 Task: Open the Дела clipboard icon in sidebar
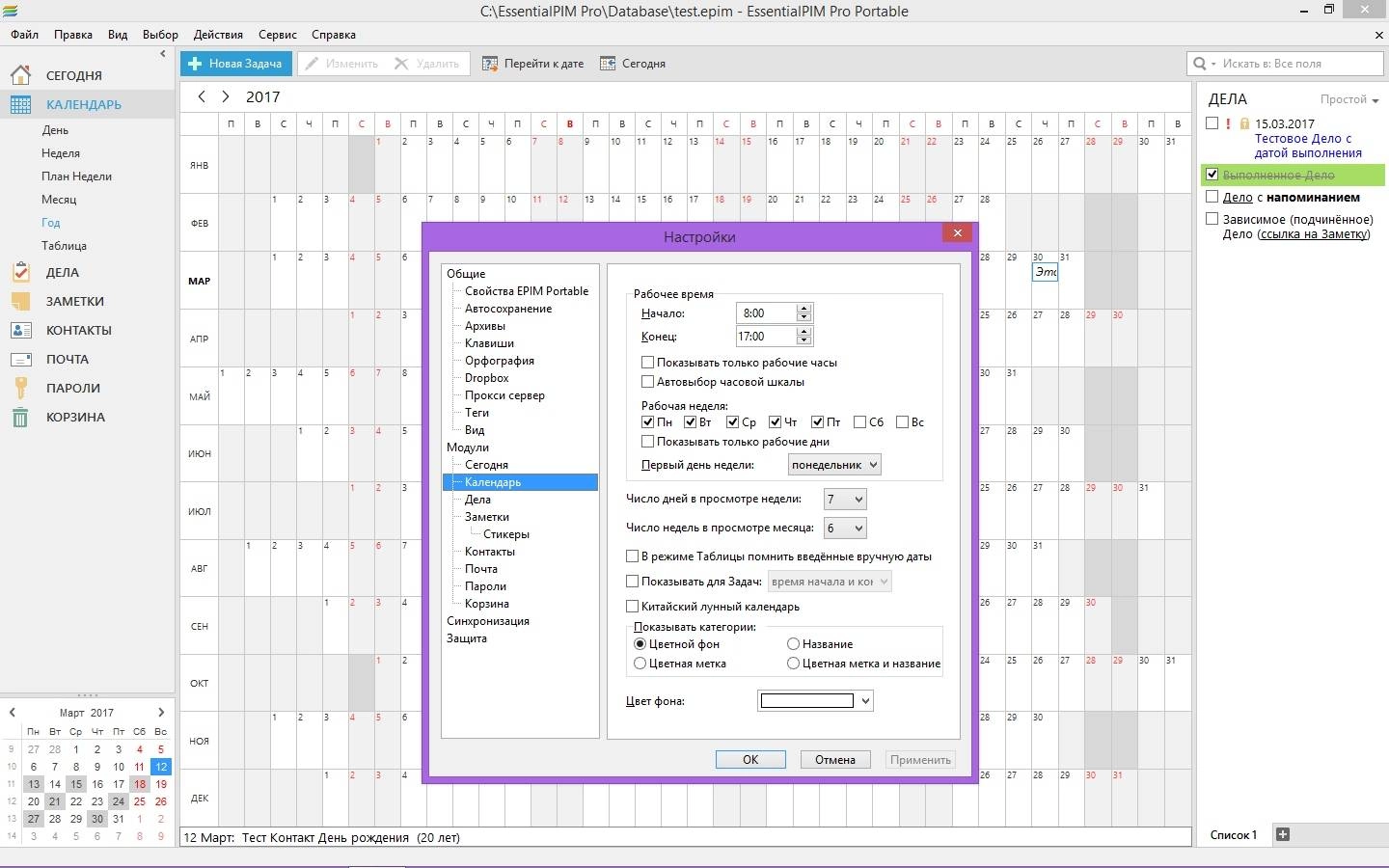20,272
